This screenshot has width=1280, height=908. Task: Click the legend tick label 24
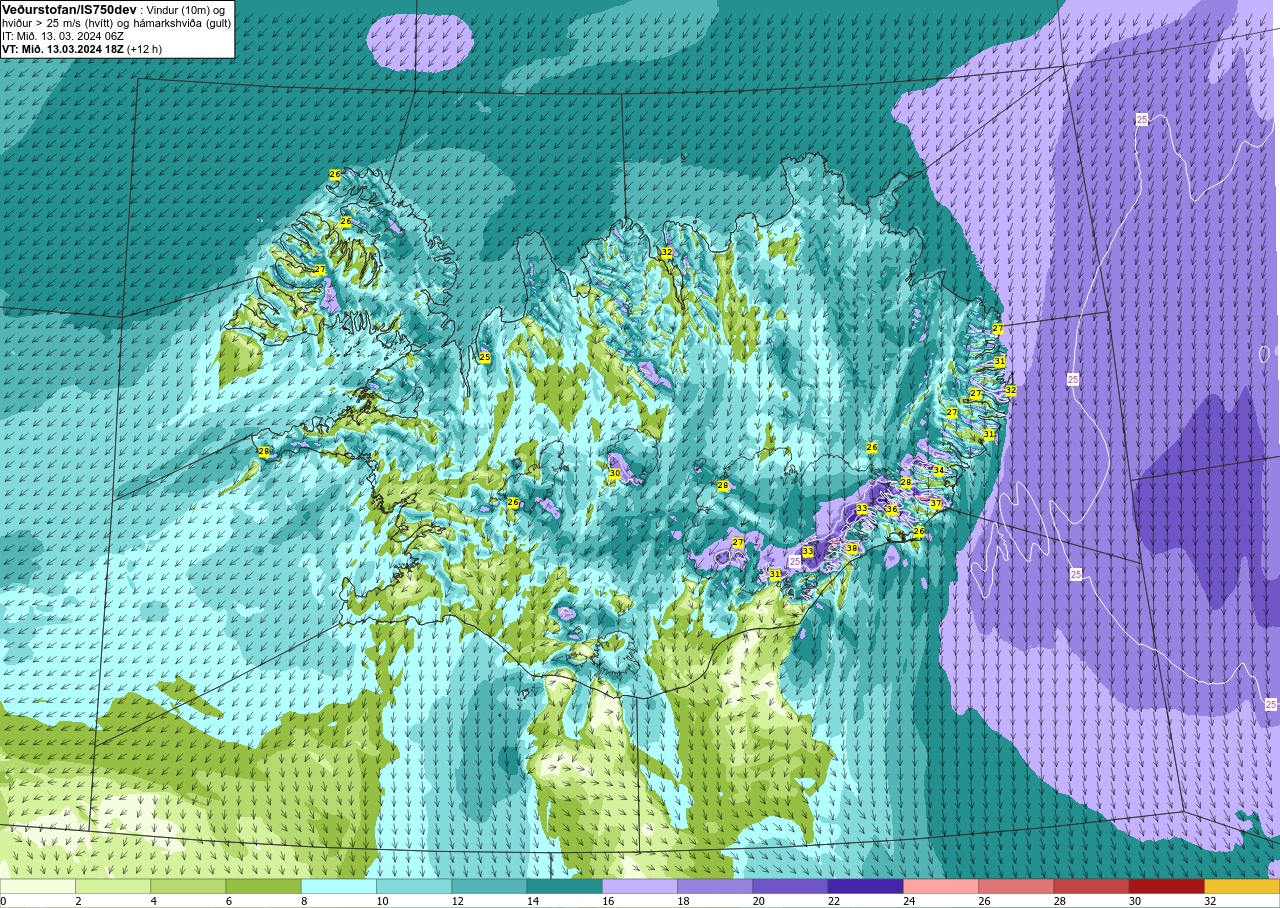click(x=909, y=901)
